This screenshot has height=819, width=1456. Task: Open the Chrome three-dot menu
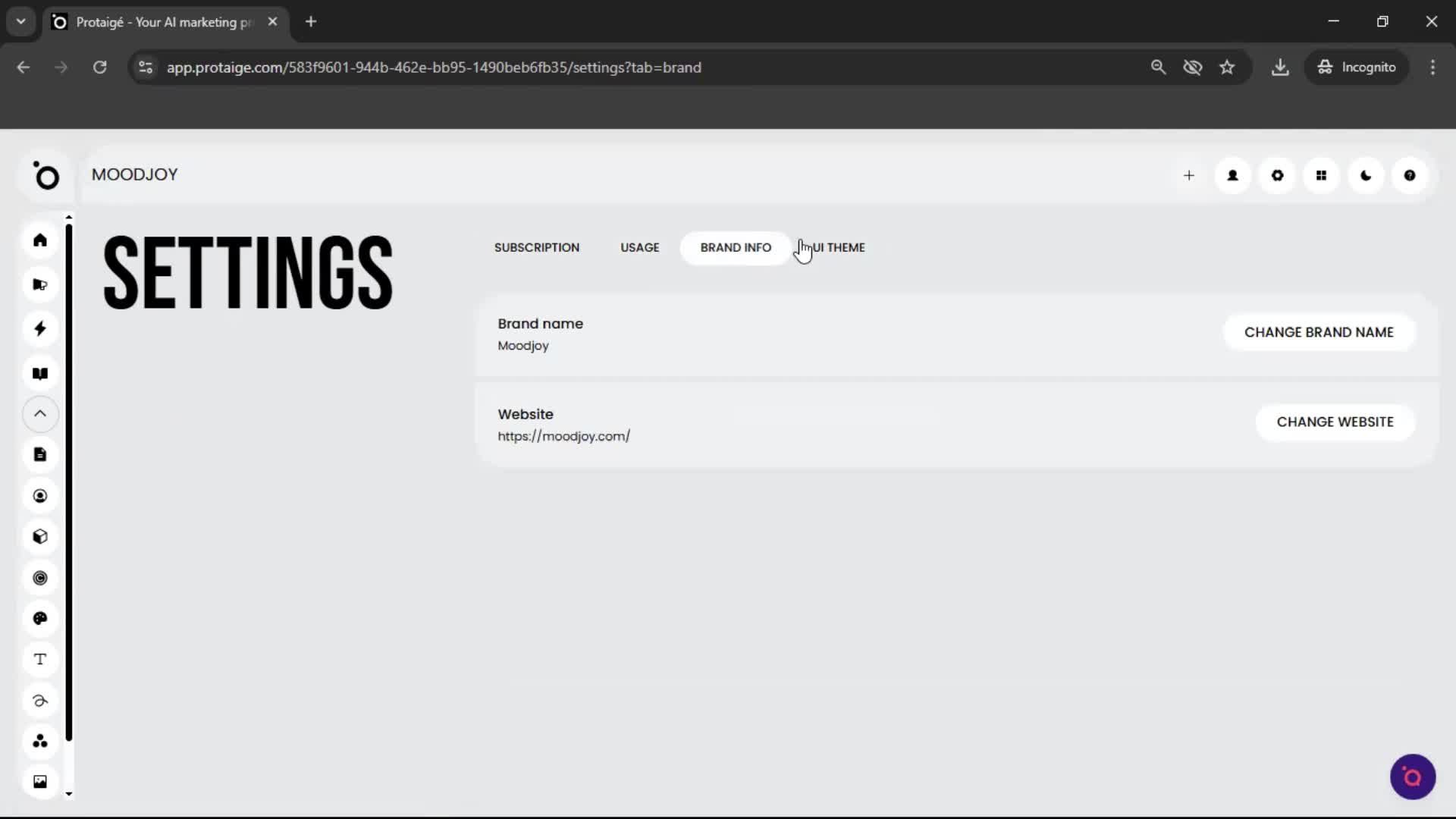click(1433, 67)
